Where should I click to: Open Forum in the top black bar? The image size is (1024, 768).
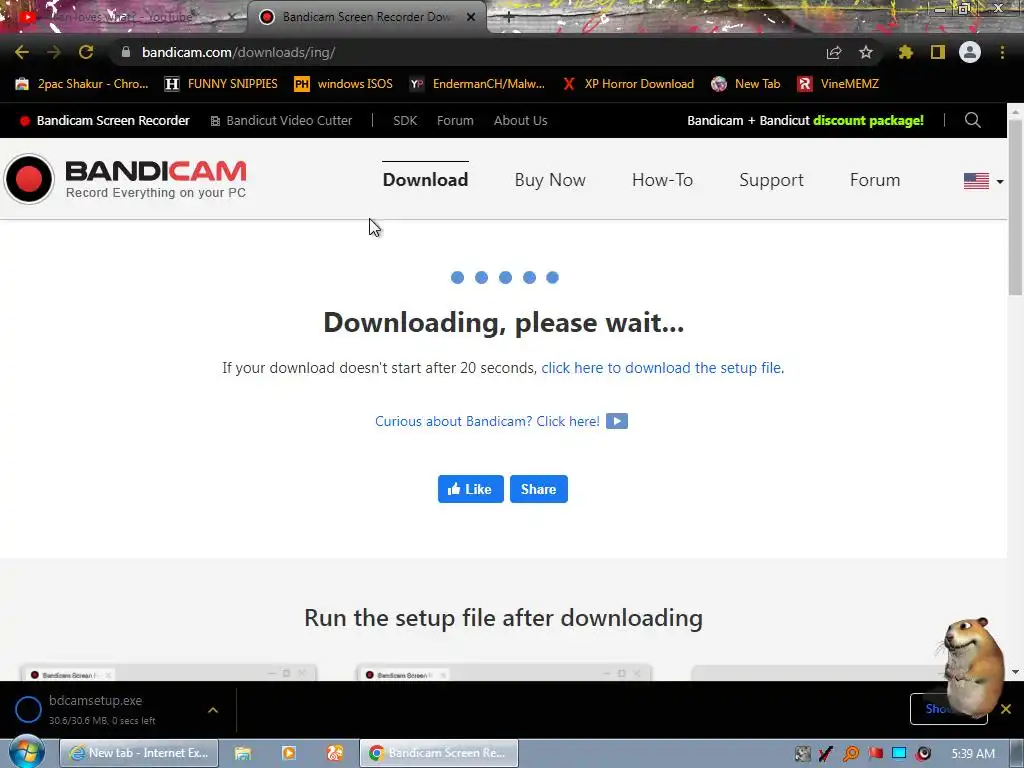pyautogui.click(x=455, y=121)
